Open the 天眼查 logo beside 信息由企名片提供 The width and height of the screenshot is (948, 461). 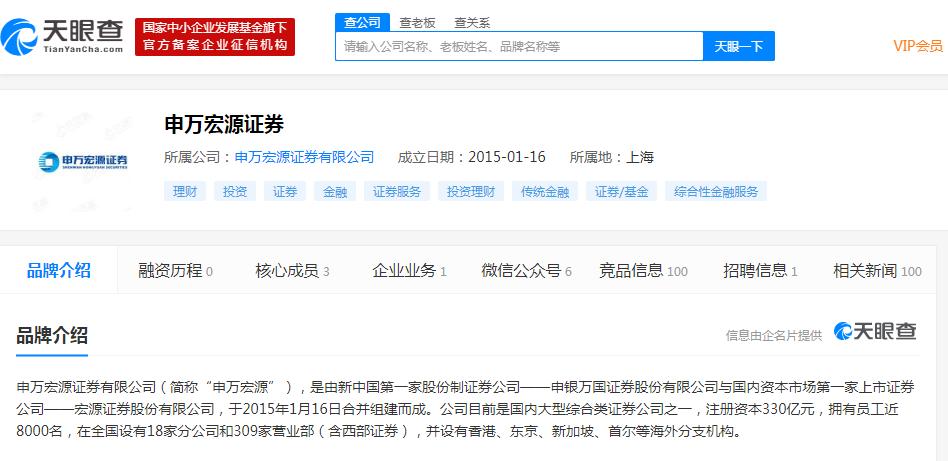click(875, 332)
